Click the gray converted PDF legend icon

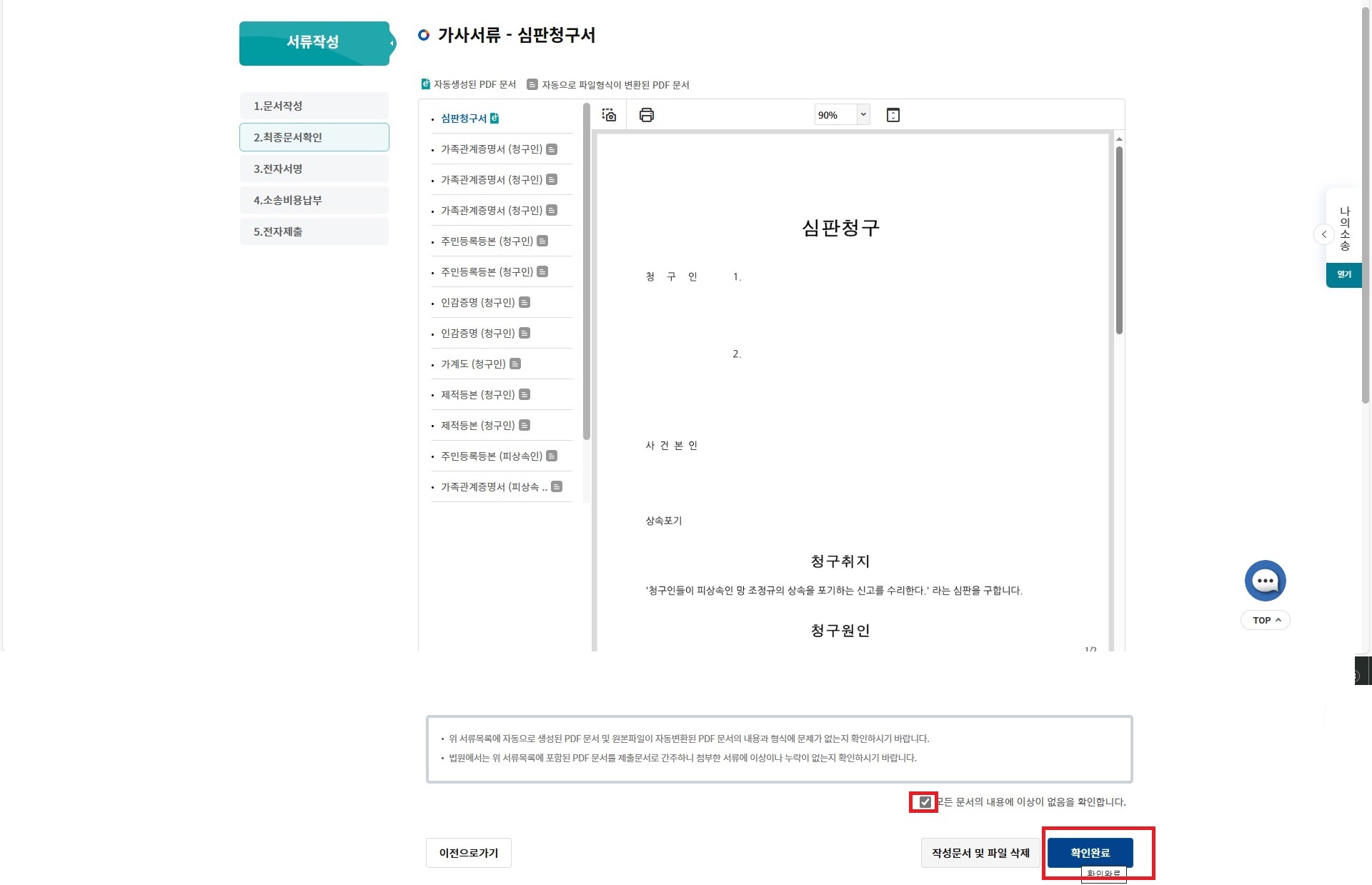(532, 84)
